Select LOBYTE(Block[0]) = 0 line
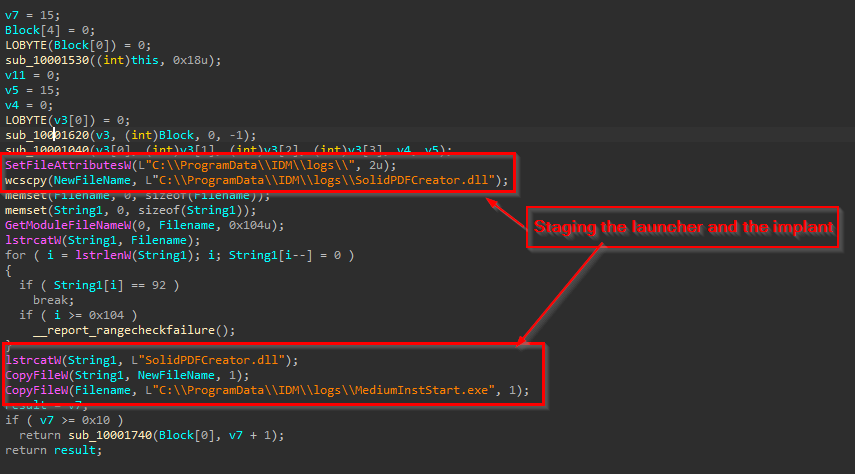This screenshot has width=855, height=474. (78, 45)
